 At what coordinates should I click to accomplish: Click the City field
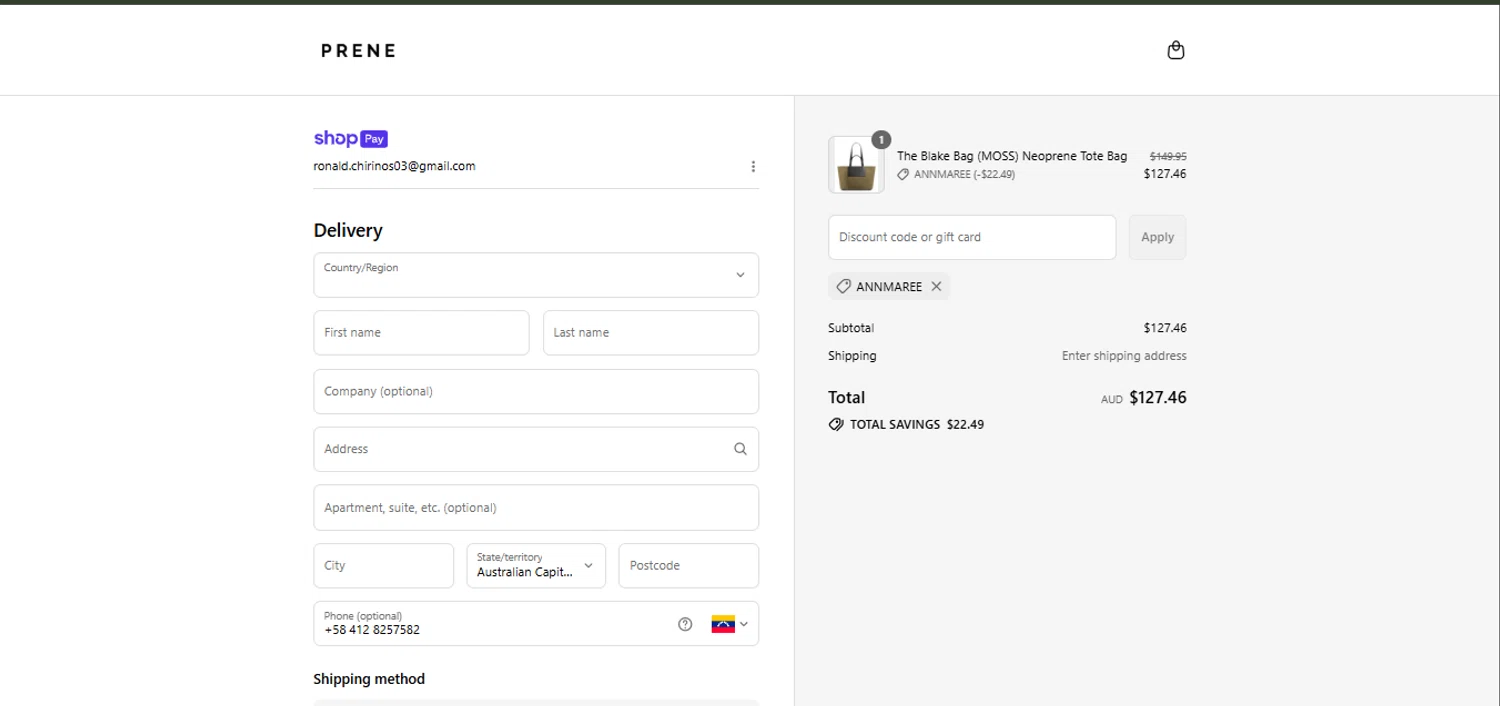[x=383, y=566]
